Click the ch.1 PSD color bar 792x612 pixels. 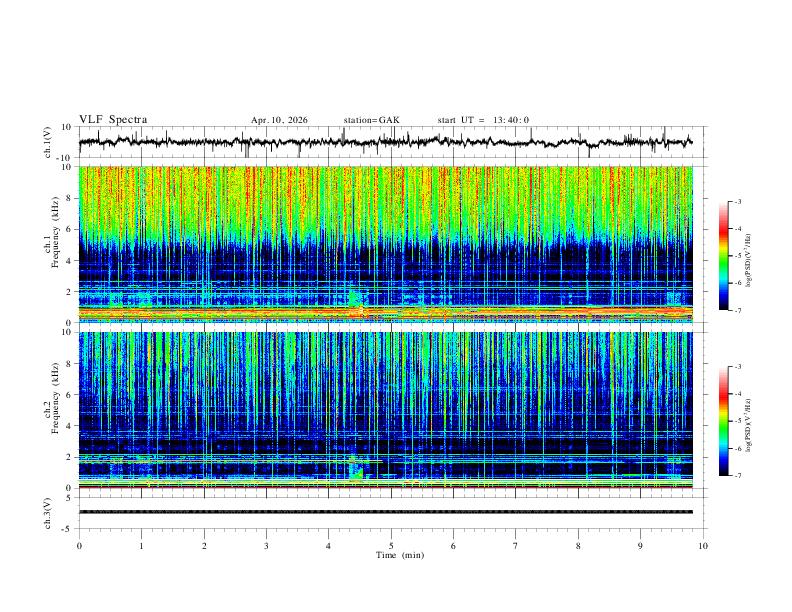(x=723, y=256)
